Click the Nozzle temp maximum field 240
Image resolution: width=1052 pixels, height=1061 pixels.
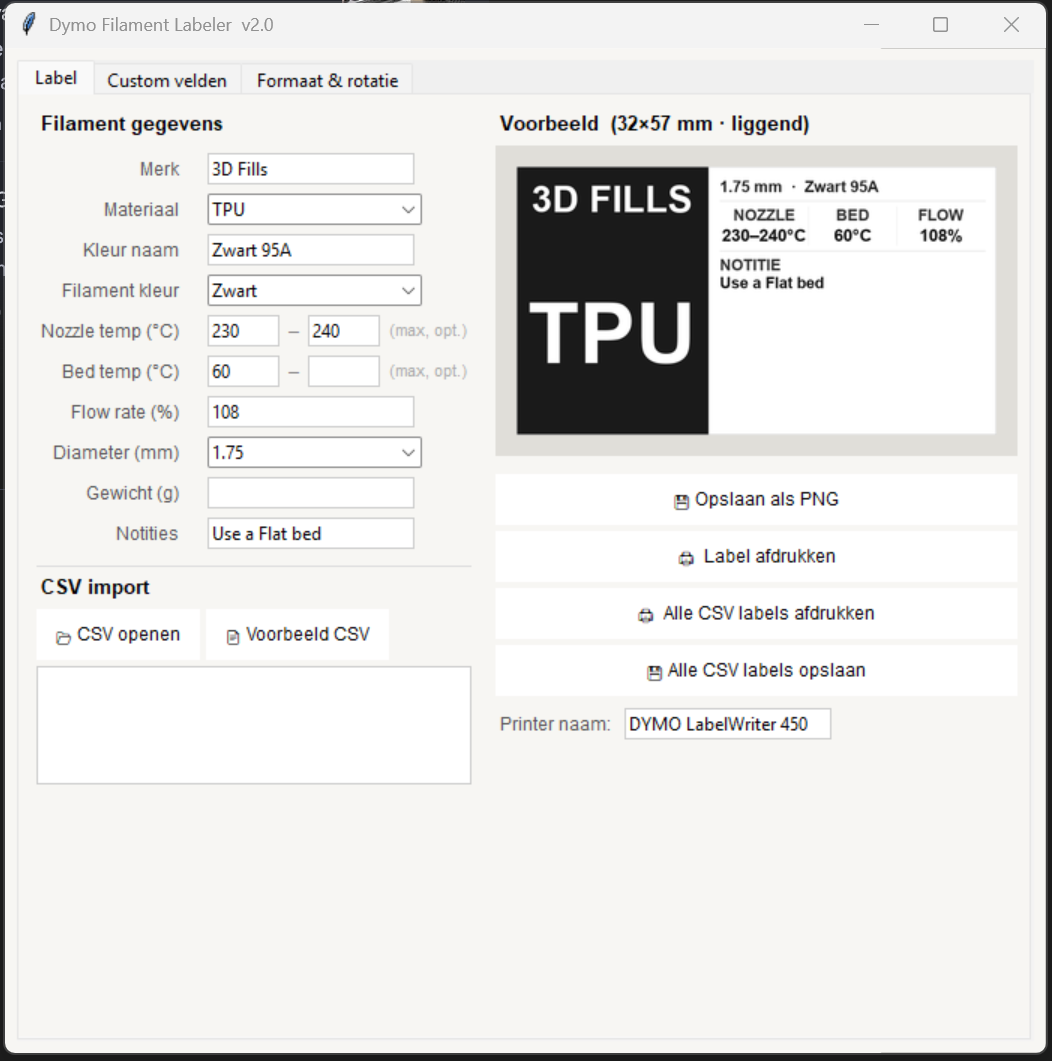click(344, 332)
